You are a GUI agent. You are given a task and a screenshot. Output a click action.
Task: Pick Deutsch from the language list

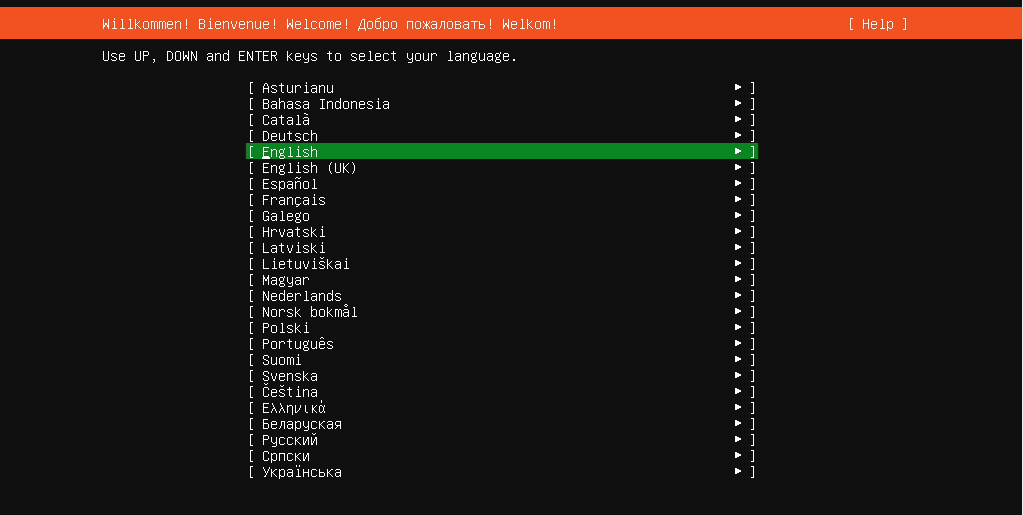pos(290,136)
